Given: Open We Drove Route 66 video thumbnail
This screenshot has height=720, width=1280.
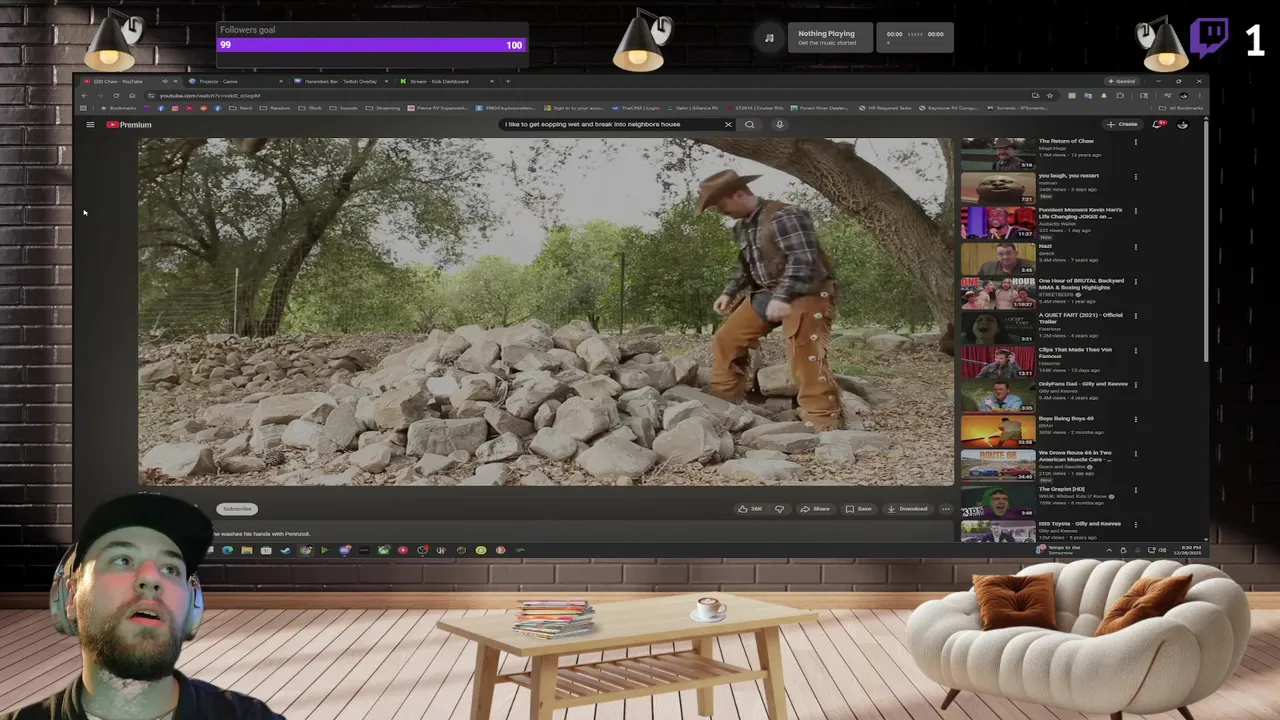Looking at the screenshot, I should [998, 465].
